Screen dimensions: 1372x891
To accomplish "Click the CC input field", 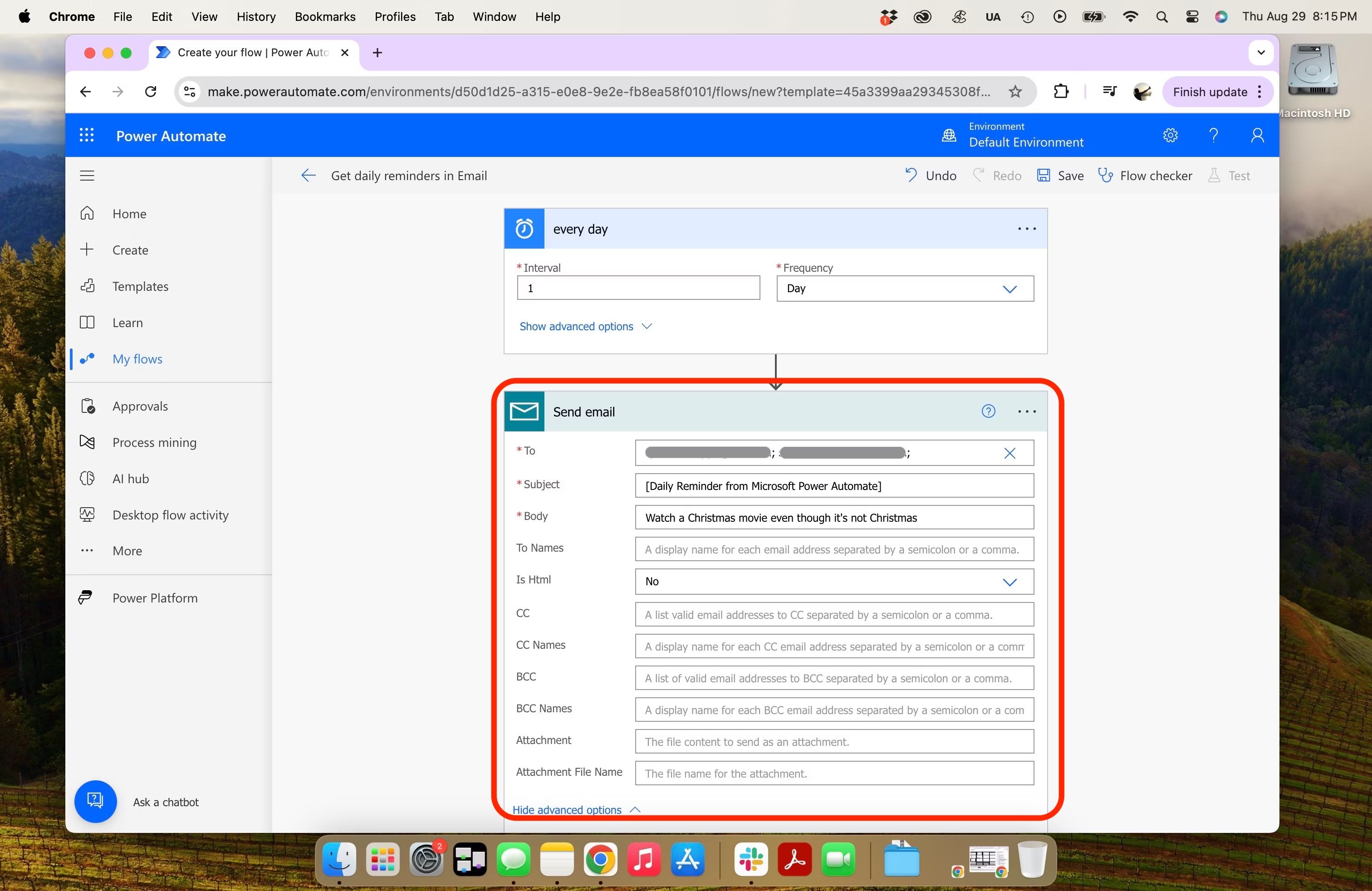I will (834, 614).
